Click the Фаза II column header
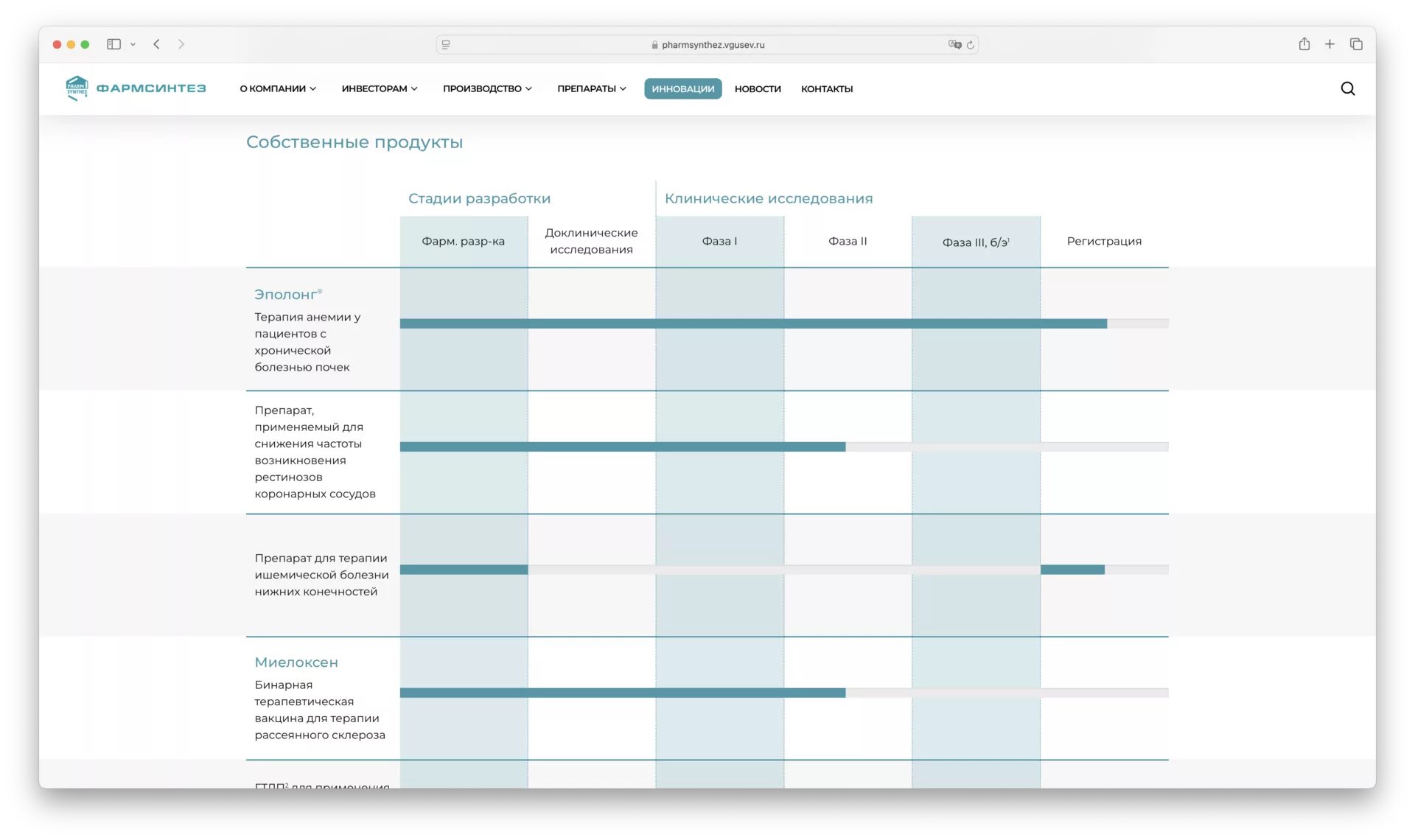Screen dimensions: 1415x840 848,241
